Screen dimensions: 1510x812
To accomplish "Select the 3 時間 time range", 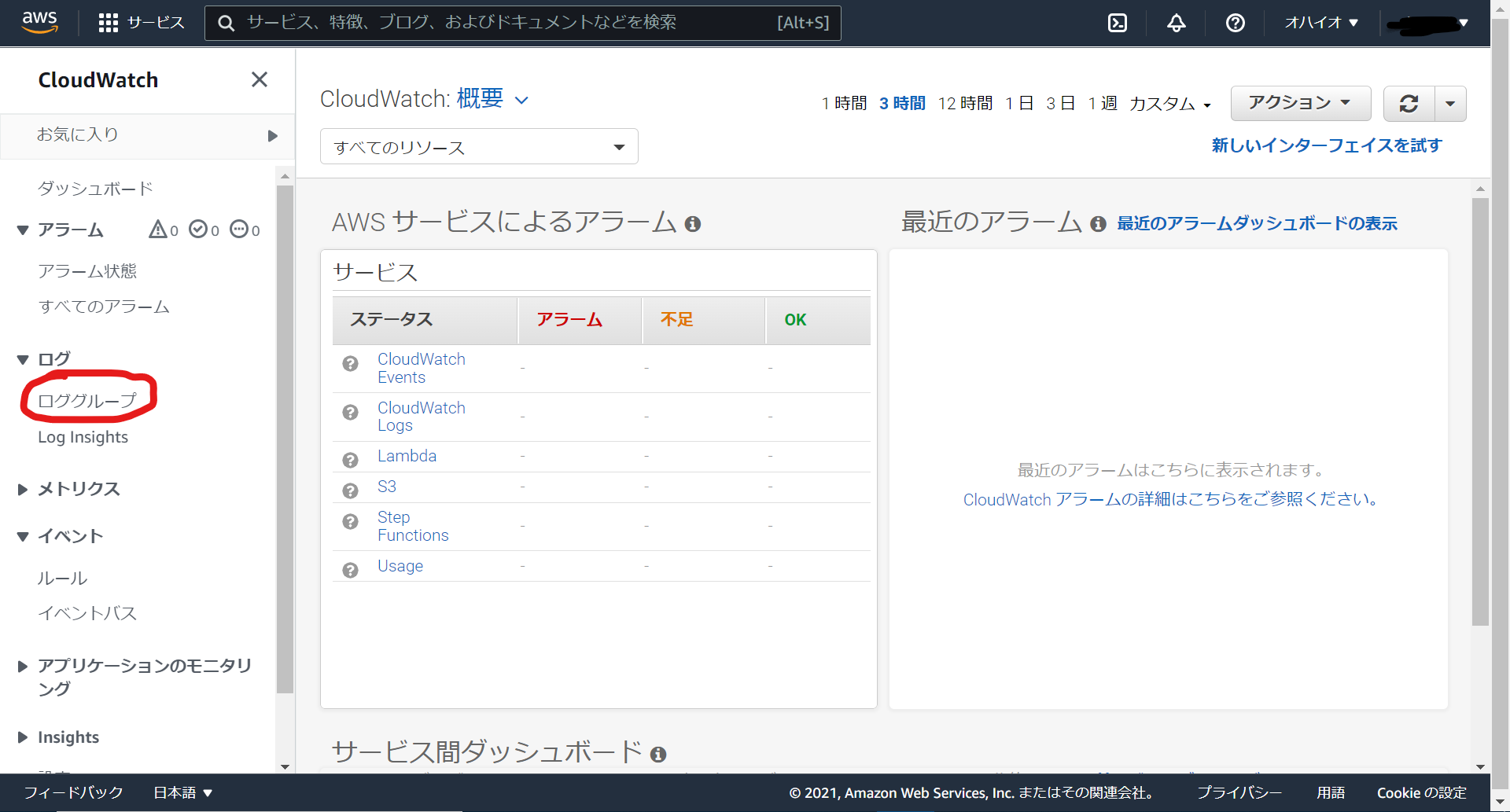I will [x=902, y=104].
